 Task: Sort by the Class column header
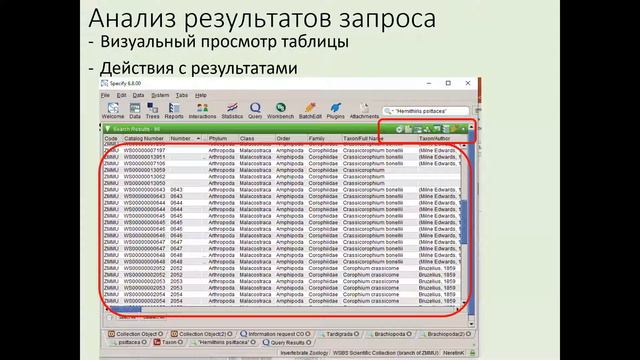(256, 139)
